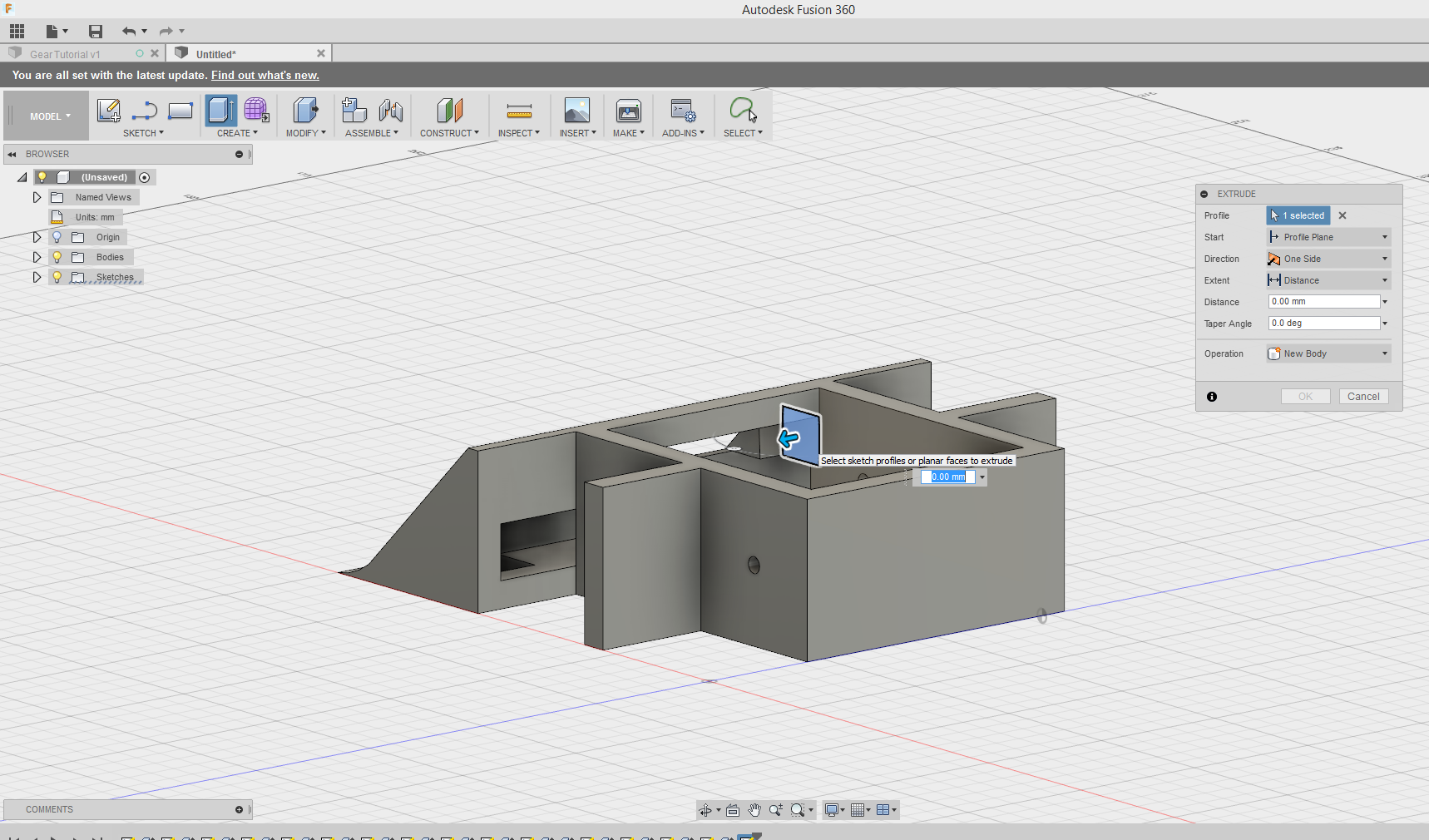Click the blue extrude direction arrow manipulator
Viewport: 1429px width, 840px height.
click(x=789, y=438)
